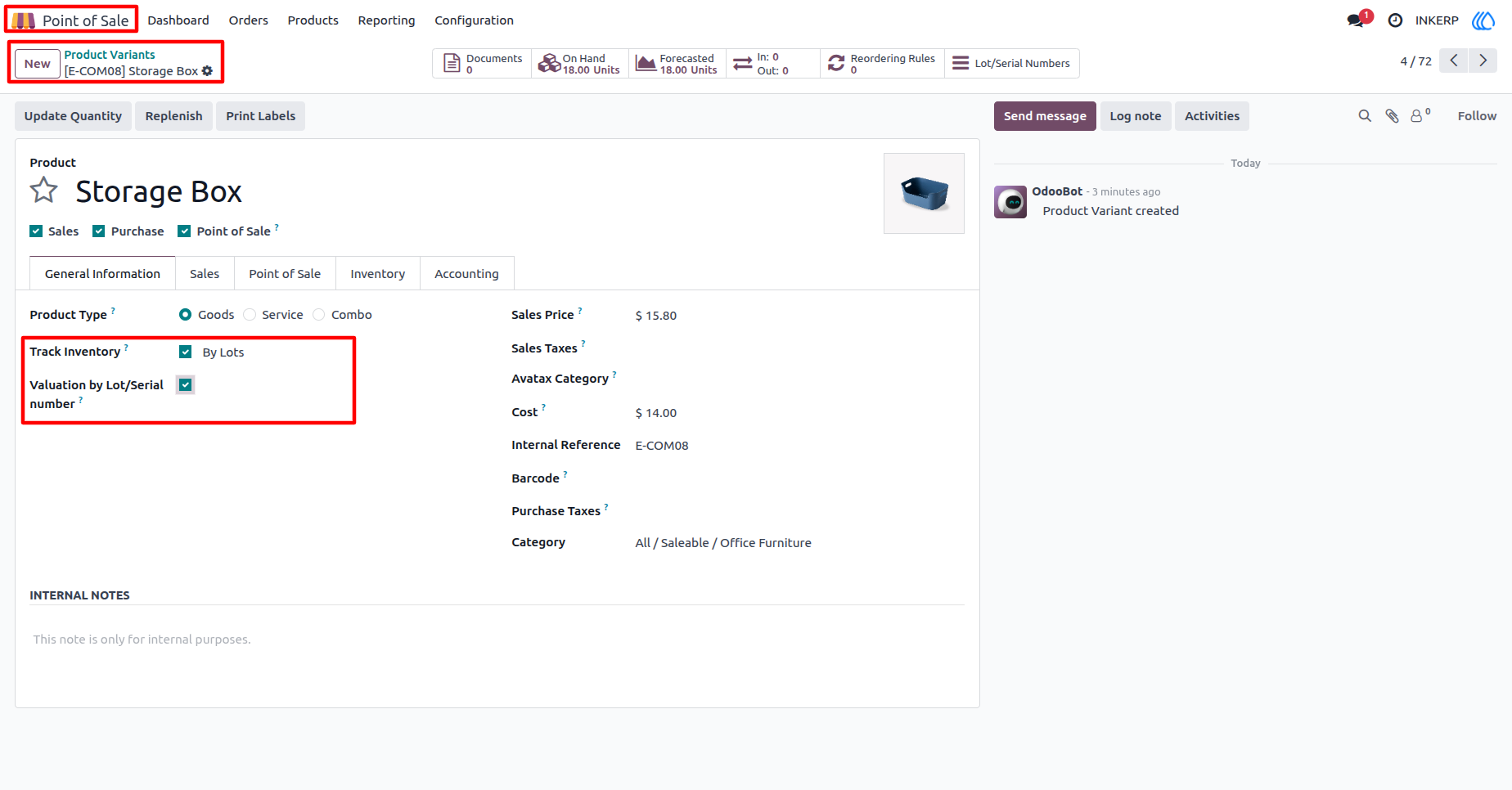
Task: Attach files with the paperclip icon
Action: (x=1392, y=116)
